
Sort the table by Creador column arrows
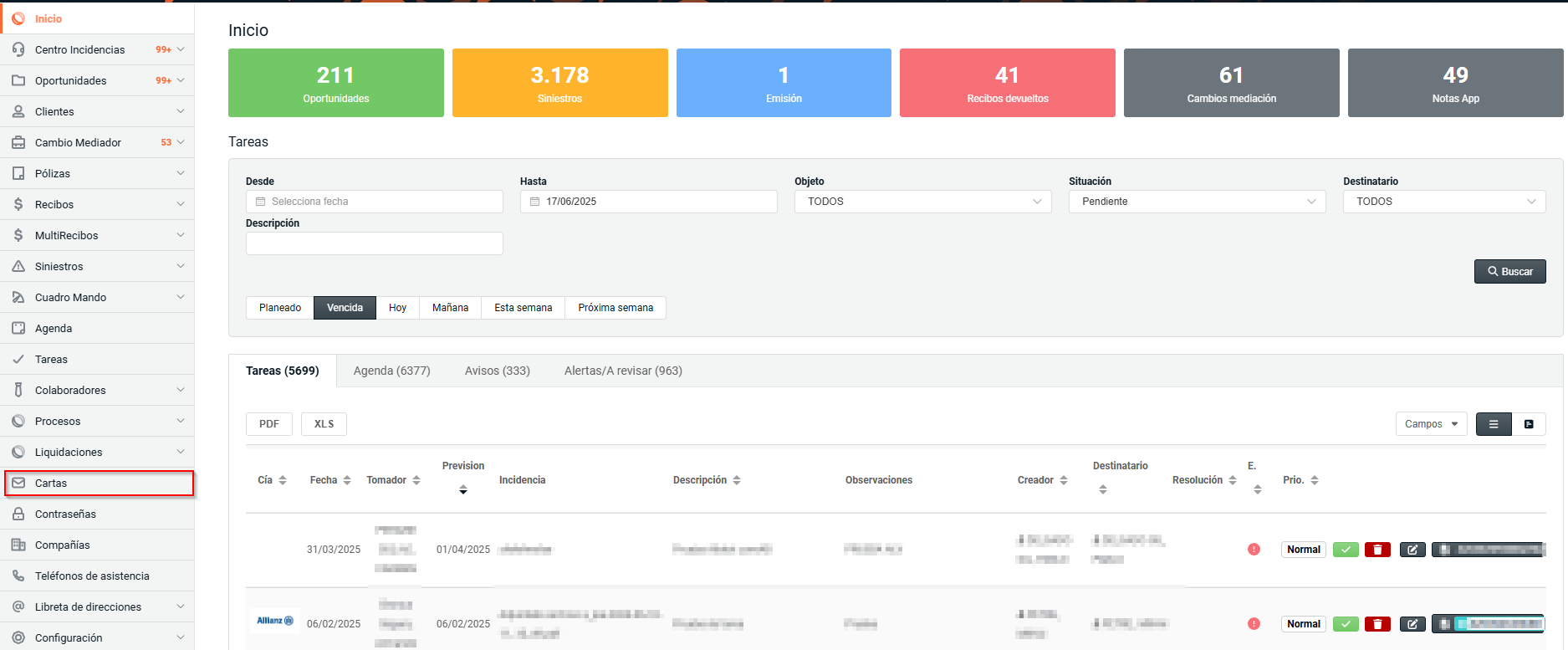(x=1064, y=480)
